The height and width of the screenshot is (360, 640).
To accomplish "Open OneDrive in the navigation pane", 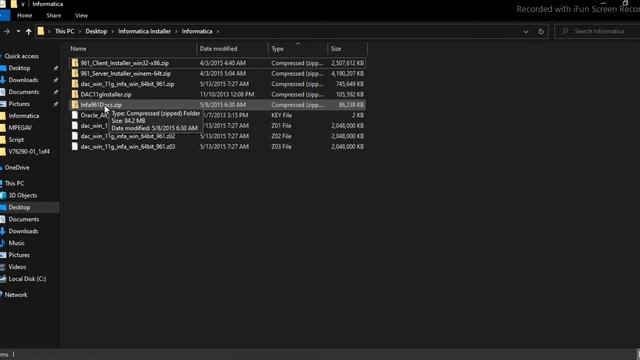I will [17, 167].
